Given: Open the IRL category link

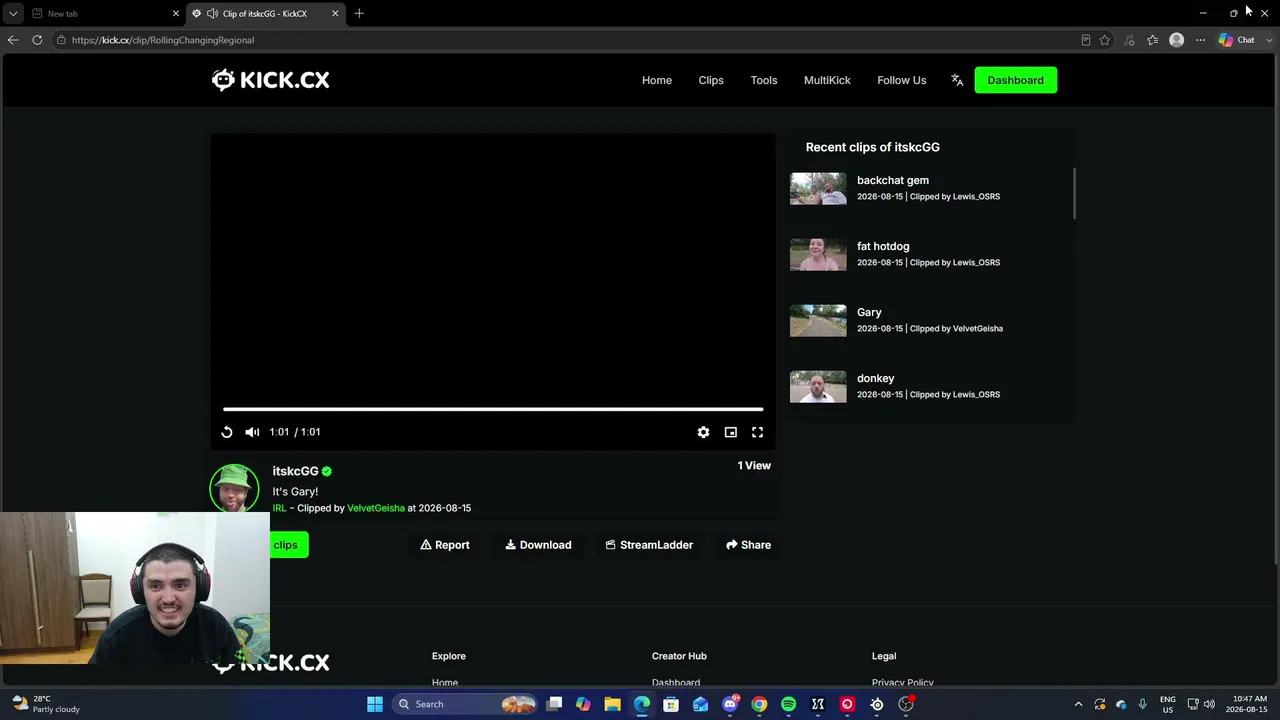Looking at the screenshot, I should 279,508.
